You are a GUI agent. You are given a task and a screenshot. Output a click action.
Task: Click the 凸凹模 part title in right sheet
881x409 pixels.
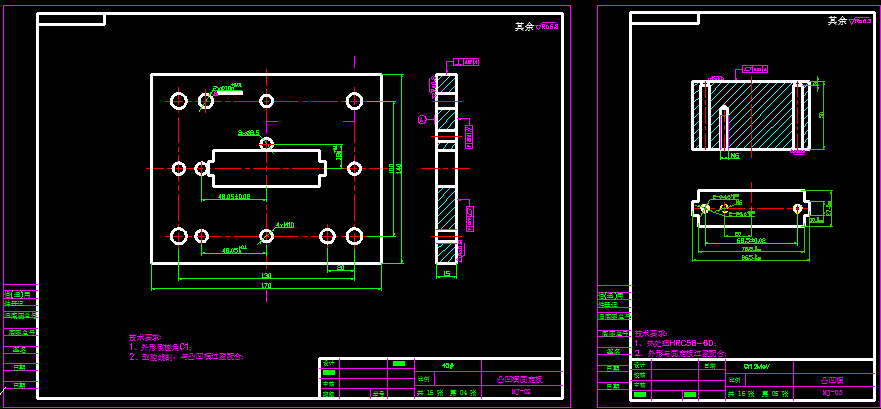pos(832,380)
